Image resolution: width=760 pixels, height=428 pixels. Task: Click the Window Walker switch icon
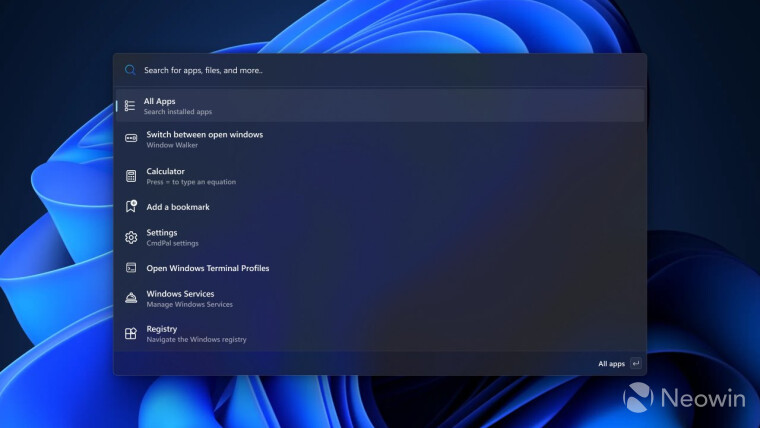pos(131,139)
